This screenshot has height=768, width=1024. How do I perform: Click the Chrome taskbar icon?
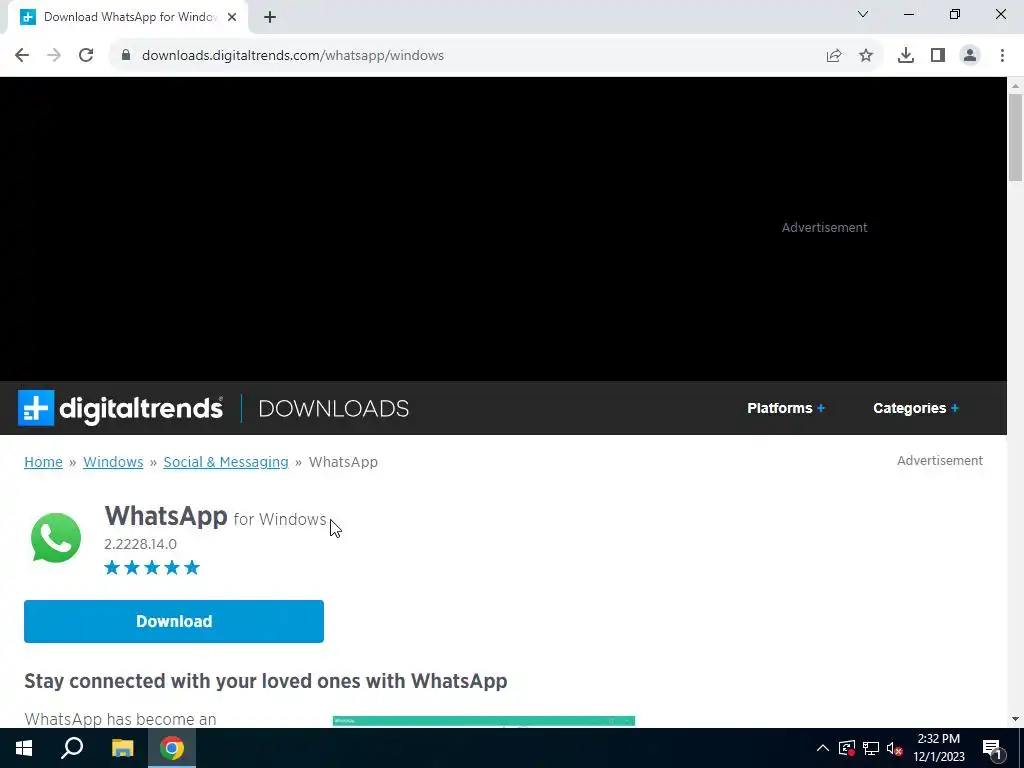click(172, 748)
